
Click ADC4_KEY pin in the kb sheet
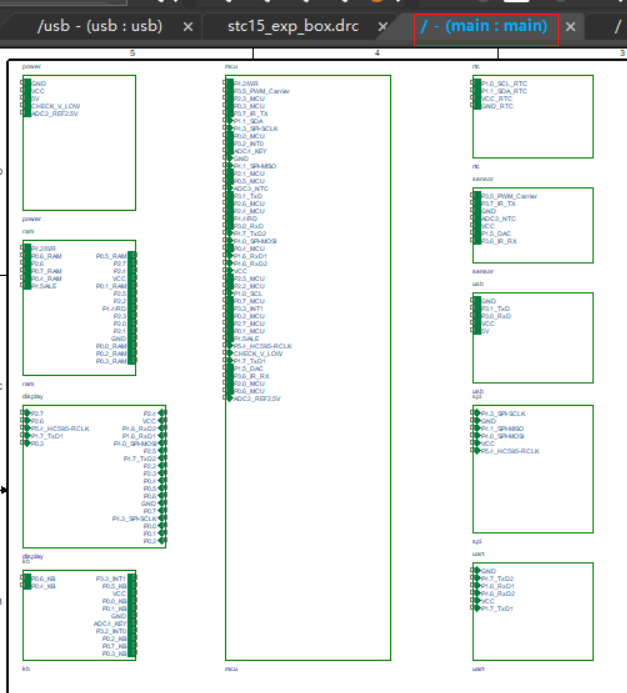click(x=110, y=624)
